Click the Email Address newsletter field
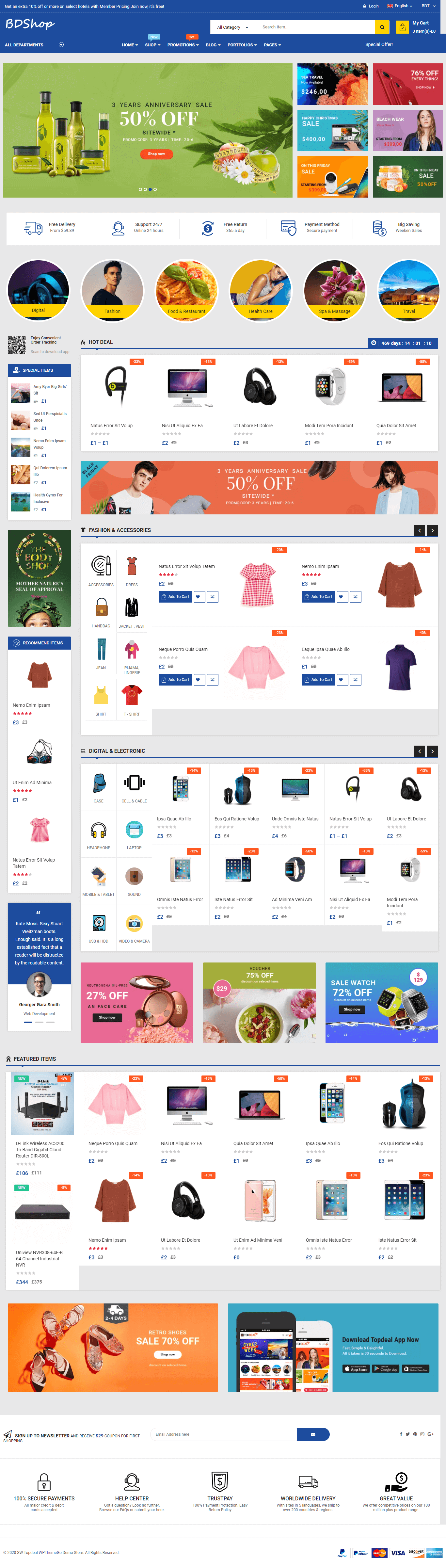This screenshot has width=446, height=1568. pyautogui.click(x=223, y=1434)
